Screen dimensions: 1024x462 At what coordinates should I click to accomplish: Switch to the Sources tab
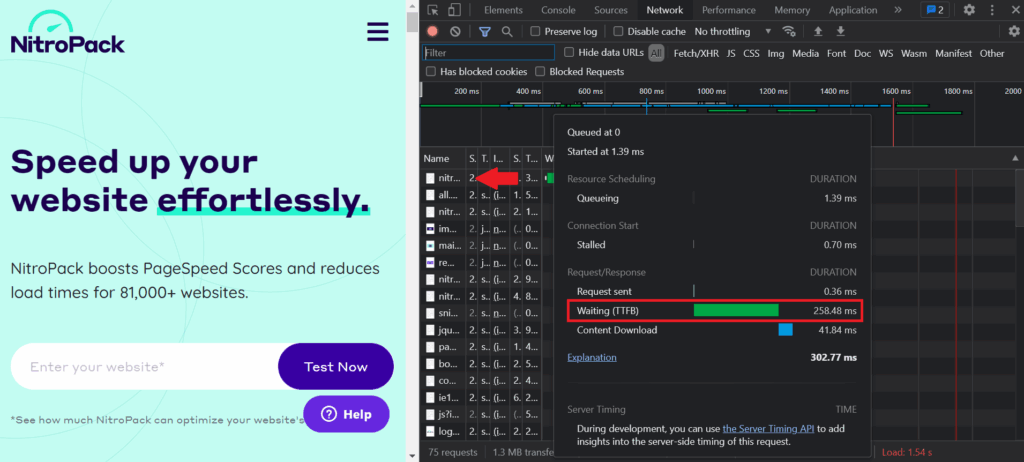611,10
